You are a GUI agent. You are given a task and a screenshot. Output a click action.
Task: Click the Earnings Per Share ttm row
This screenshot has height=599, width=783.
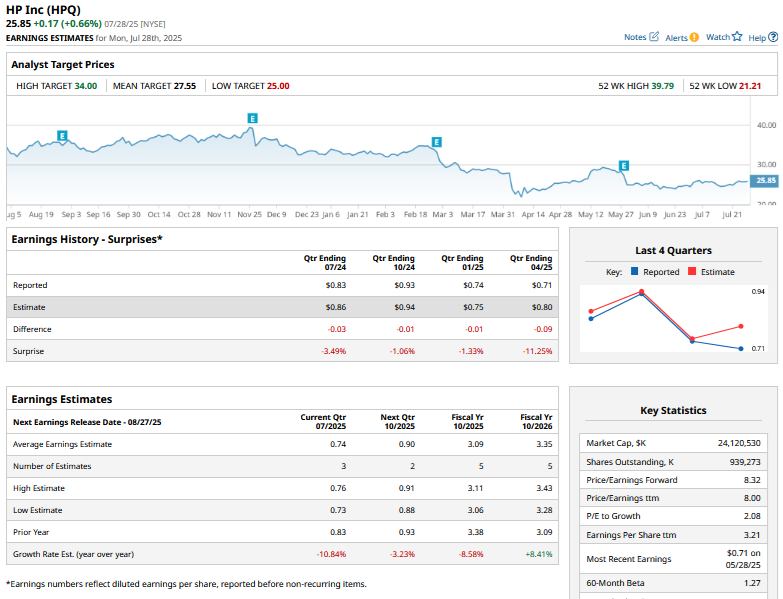[x=673, y=535]
